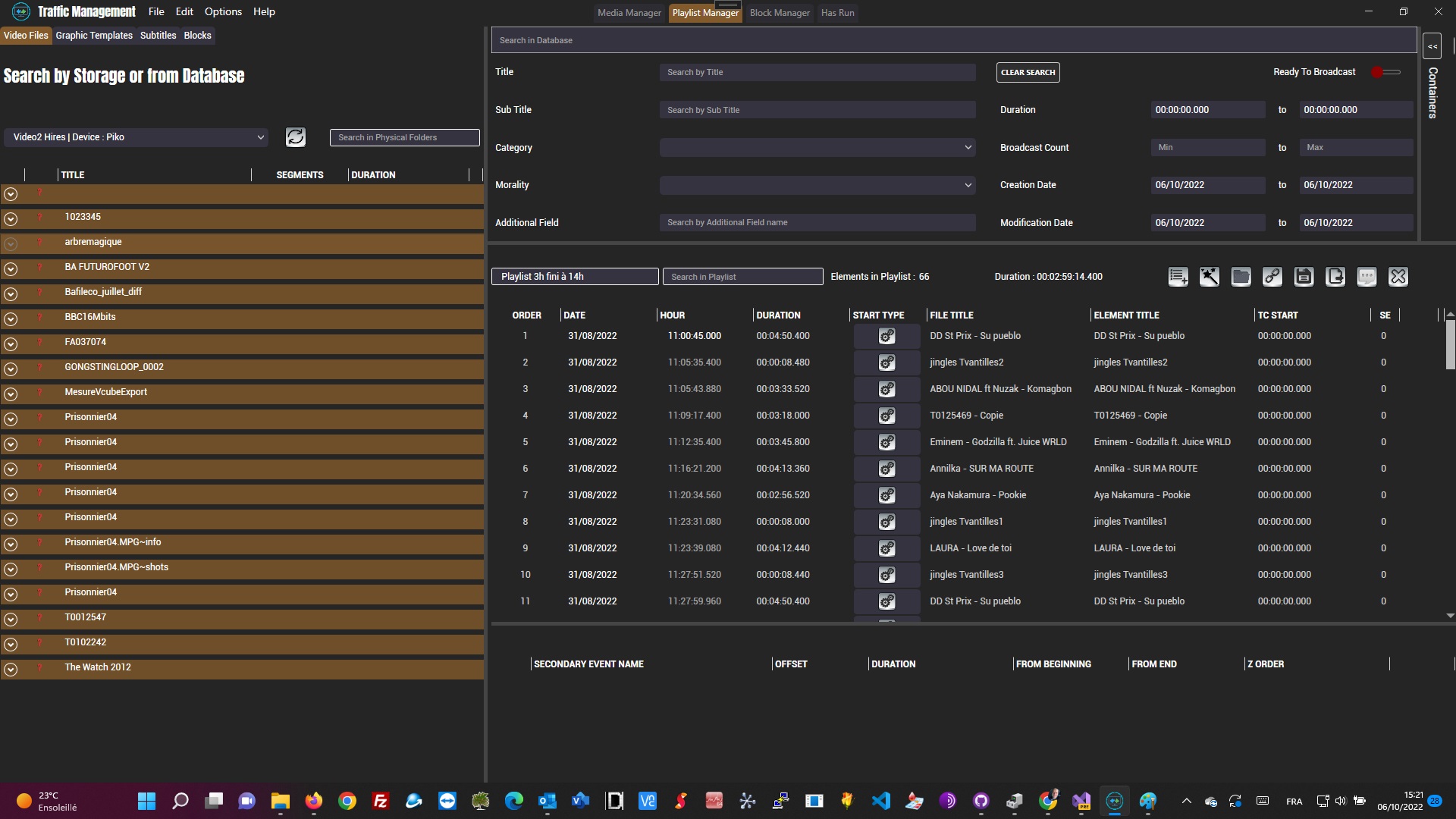Image resolution: width=1456 pixels, height=819 pixels.
Task: Click the Search in Database field
Action: coord(953,40)
